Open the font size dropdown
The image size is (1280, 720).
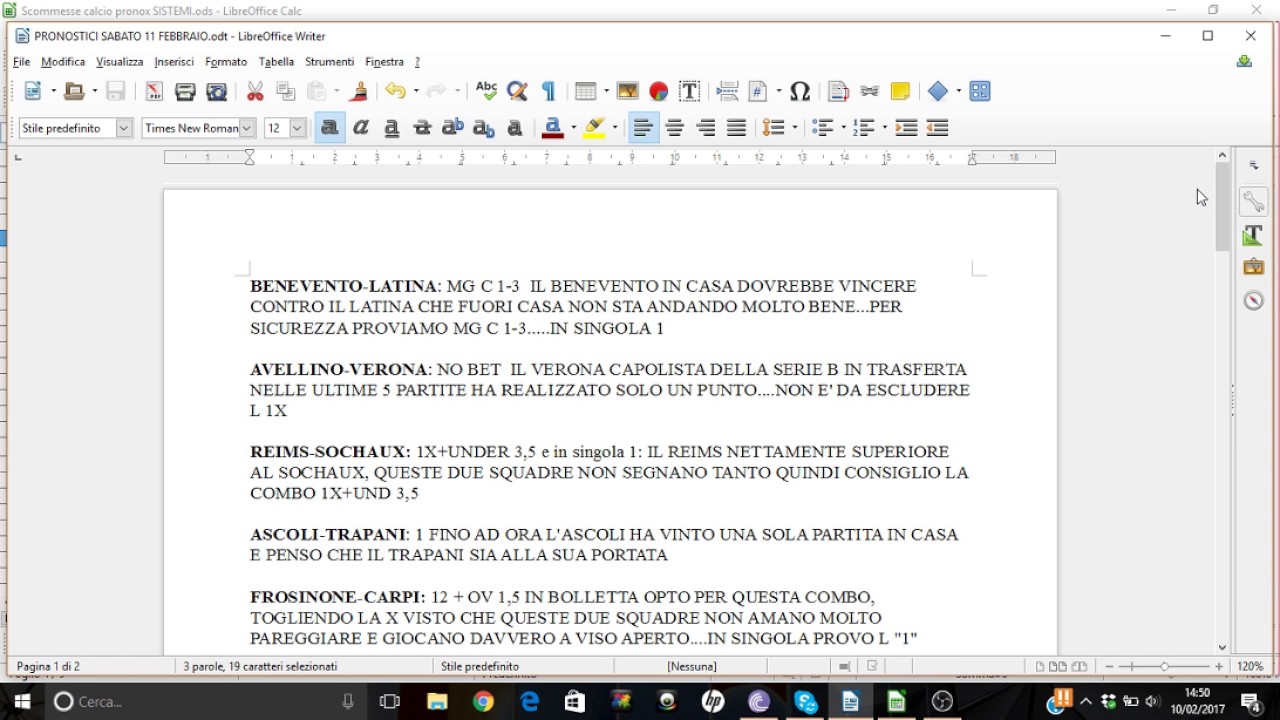[x=297, y=128]
